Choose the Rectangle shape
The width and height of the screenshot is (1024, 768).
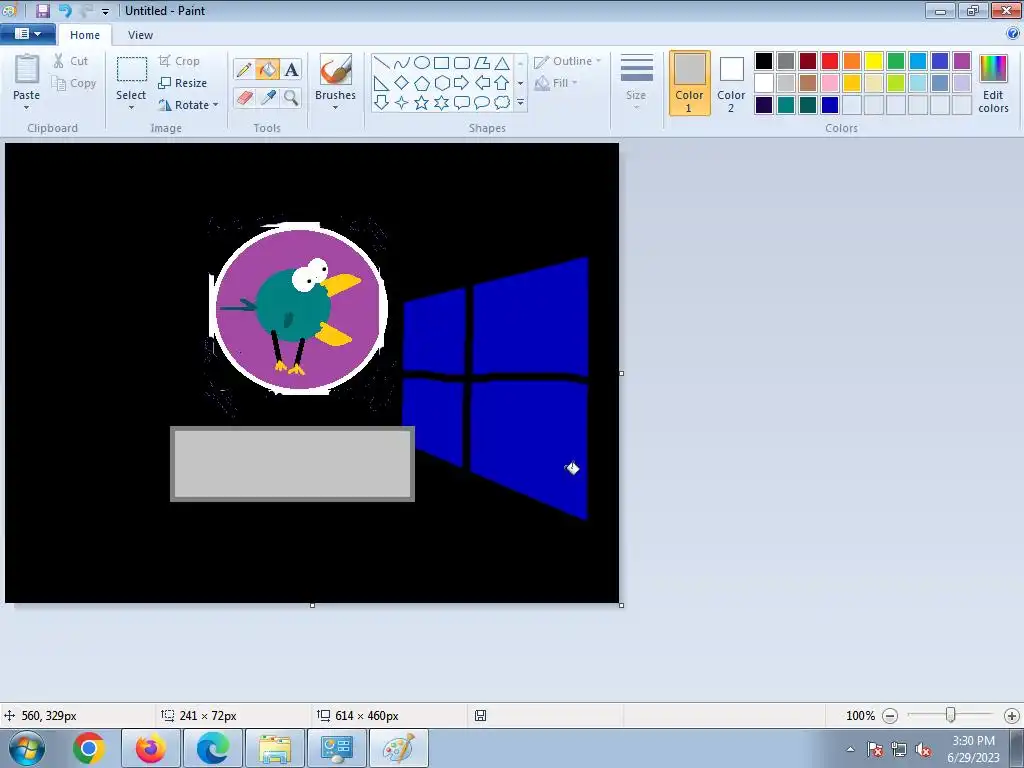pyautogui.click(x=441, y=63)
